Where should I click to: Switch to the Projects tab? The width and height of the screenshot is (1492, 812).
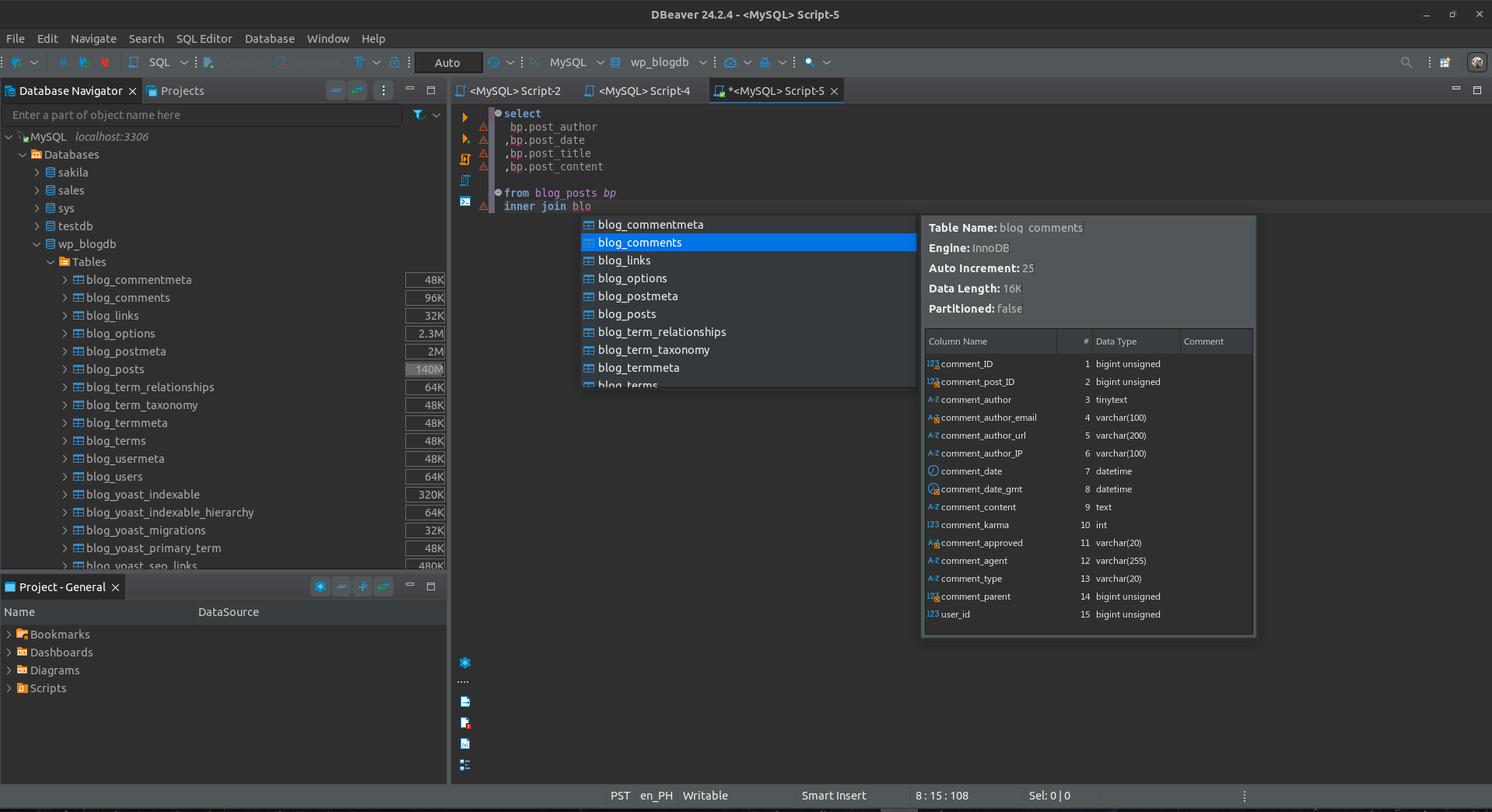pyautogui.click(x=175, y=90)
